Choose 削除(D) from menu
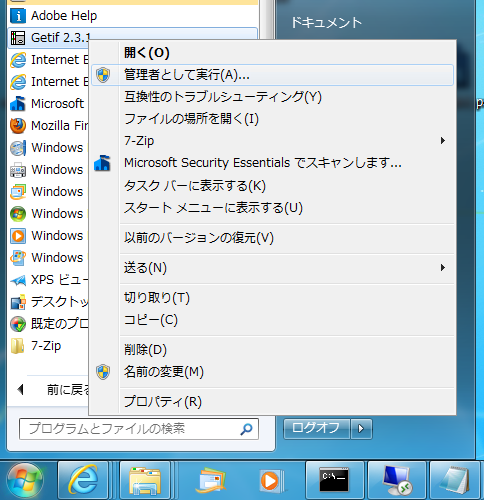The width and height of the screenshot is (484, 500). click(272, 350)
